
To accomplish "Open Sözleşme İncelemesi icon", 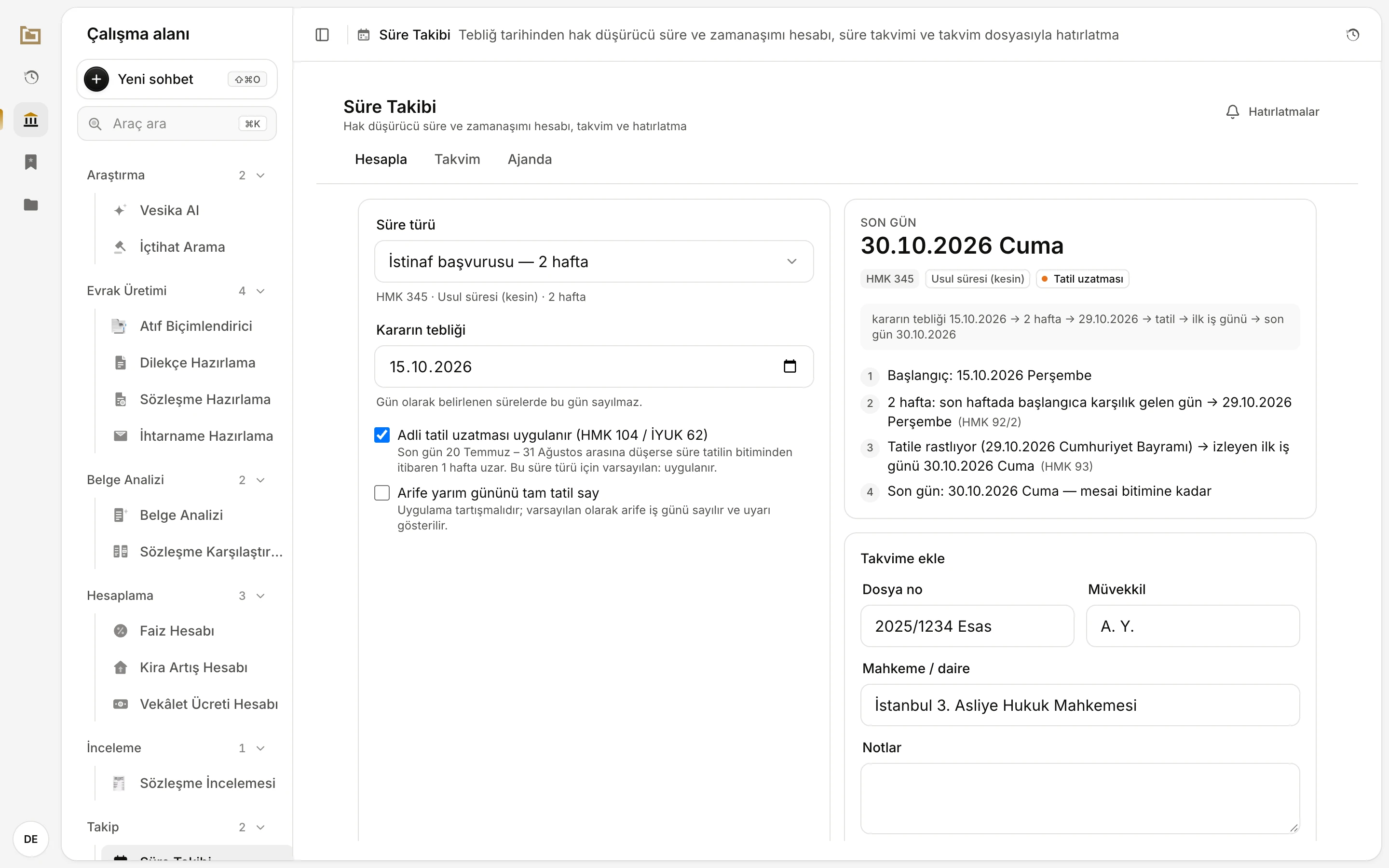I will coord(119,783).
